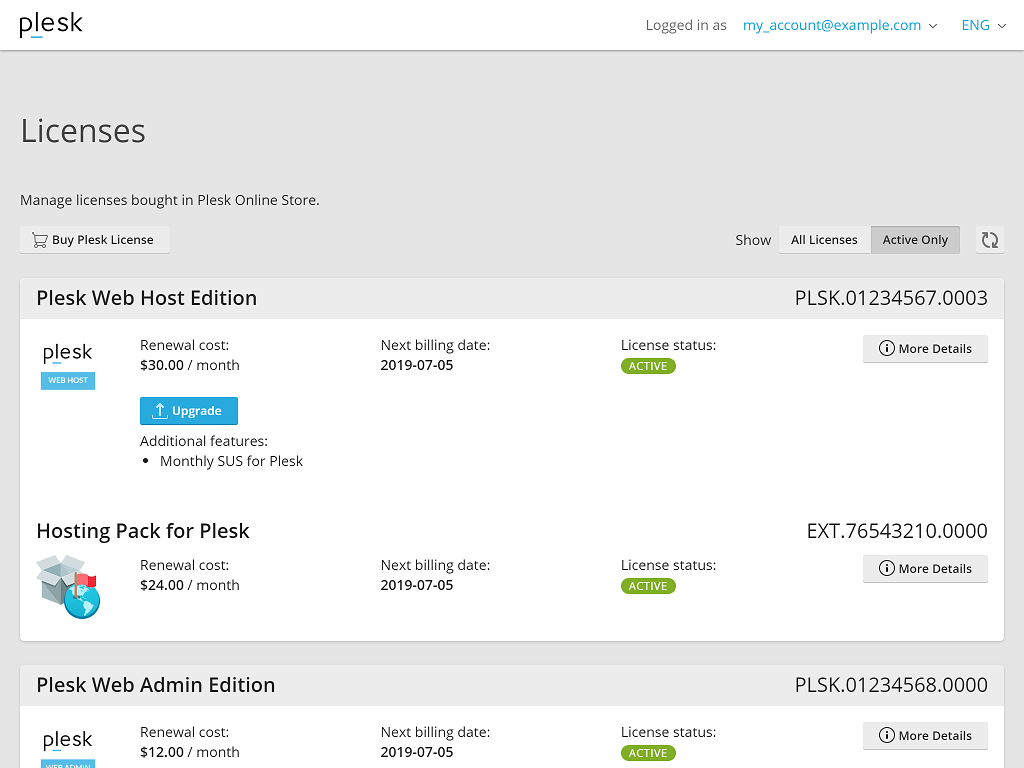Click the Hosting Pack box icon

tap(68, 586)
